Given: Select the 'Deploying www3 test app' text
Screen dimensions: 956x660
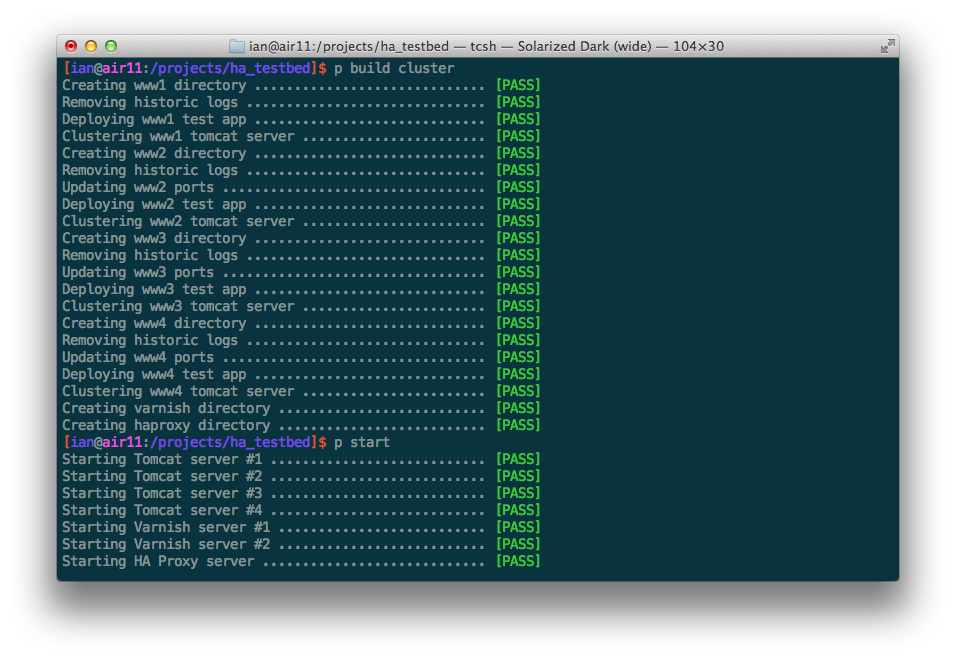Looking at the screenshot, I should coord(154,289).
